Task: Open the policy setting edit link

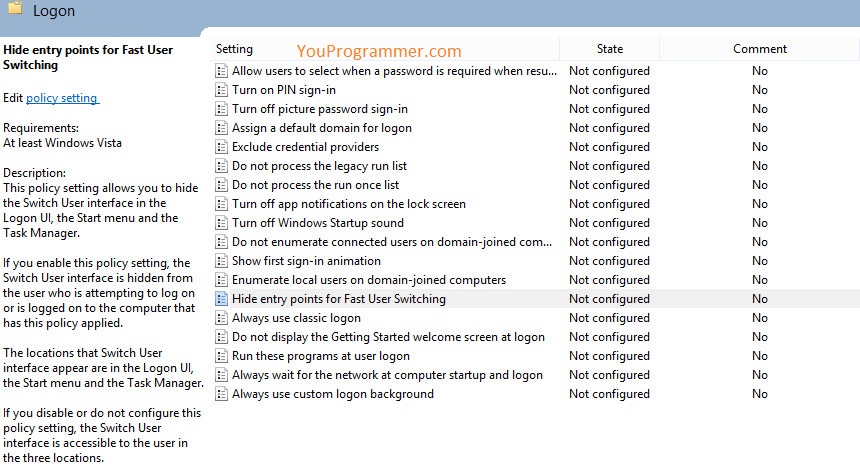Action: (62, 98)
